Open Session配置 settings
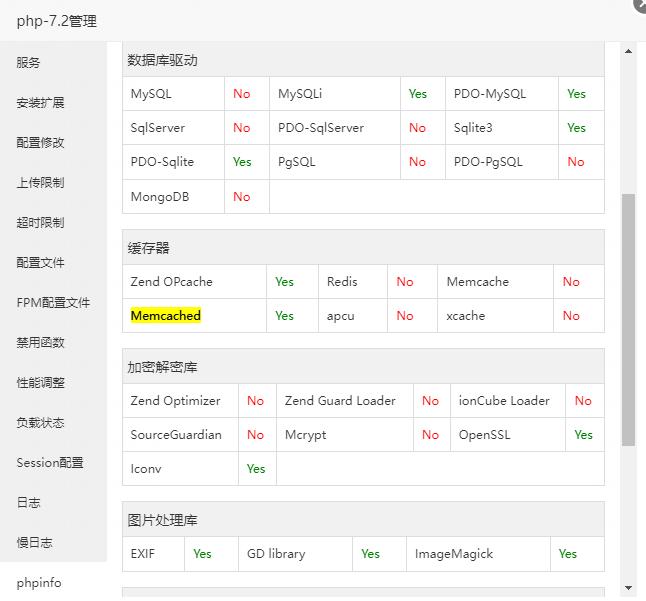This screenshot has height=601, width=646. tap(50, 463)
